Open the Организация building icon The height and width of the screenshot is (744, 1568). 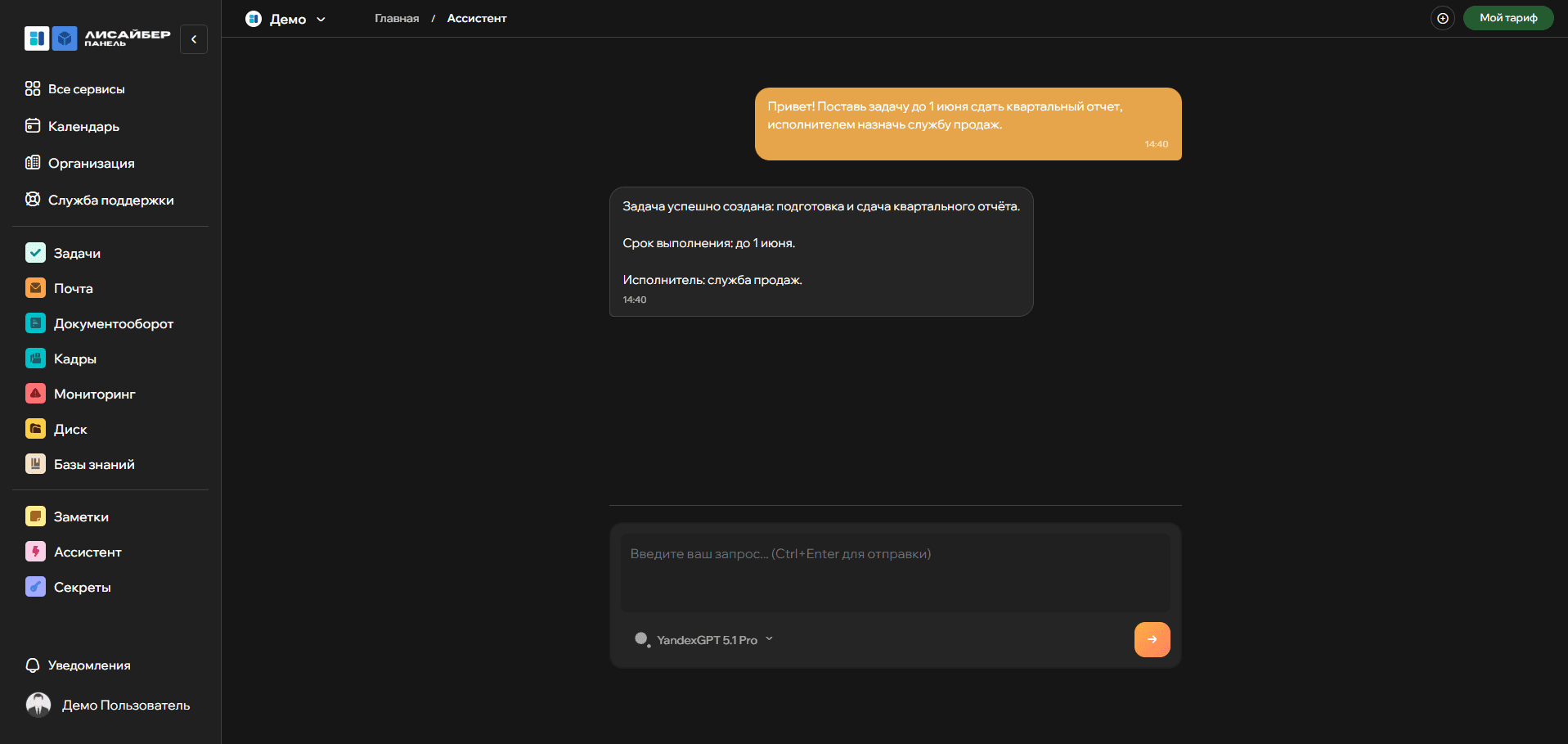33,162
